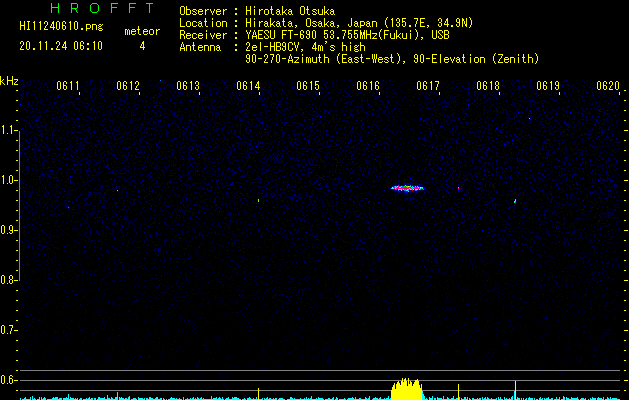Click the 0617 time marker
This screenshot has width=629, height=400.
[x=428, y=86]
